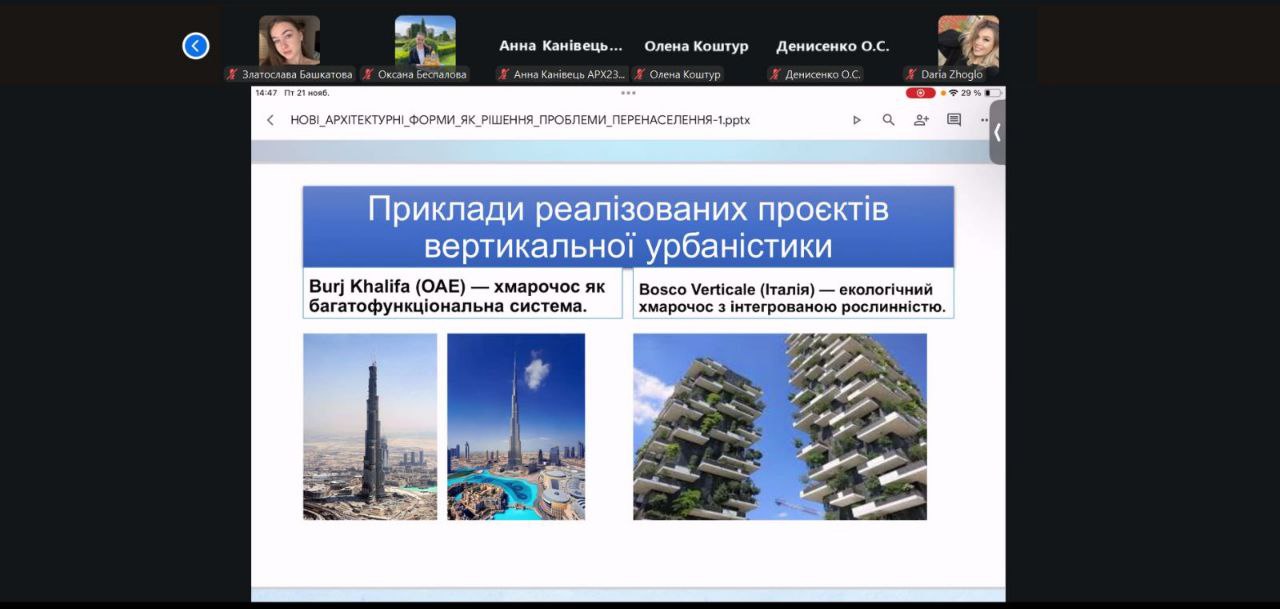Screen dimensions: 1280x609
Task: Click the previous participants arrow button
Action: tap(196, 46)
